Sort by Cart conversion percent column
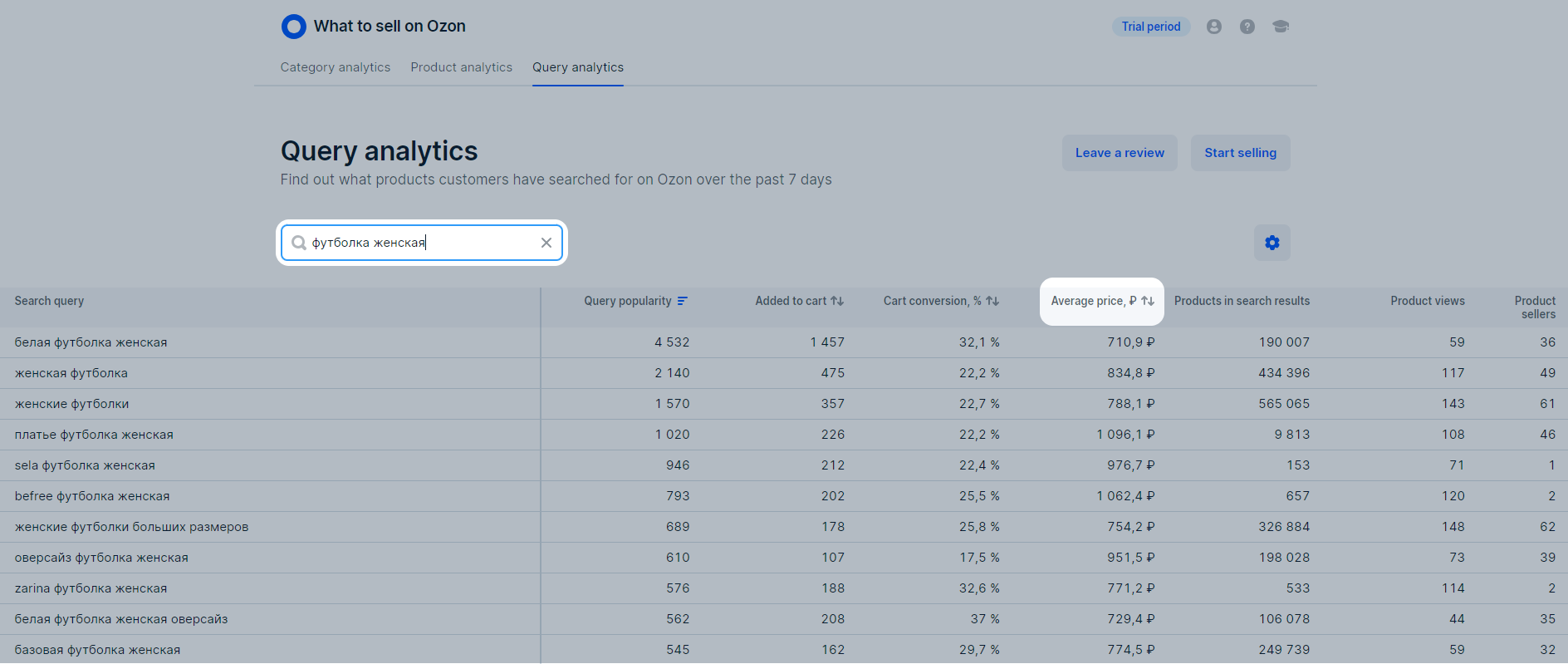Viewport: 1568px width, 664px height. (x=940, y=301)
